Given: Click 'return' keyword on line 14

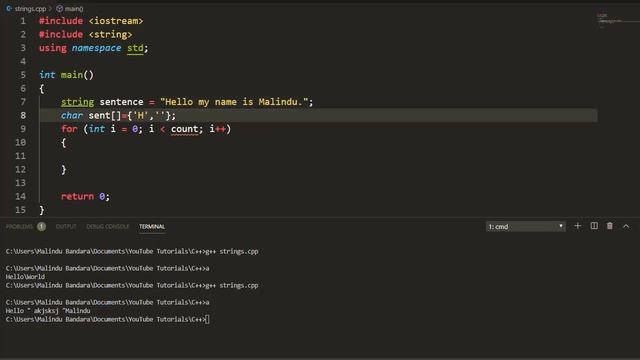Looking at the screenshot, I should (x=77, y=196).
